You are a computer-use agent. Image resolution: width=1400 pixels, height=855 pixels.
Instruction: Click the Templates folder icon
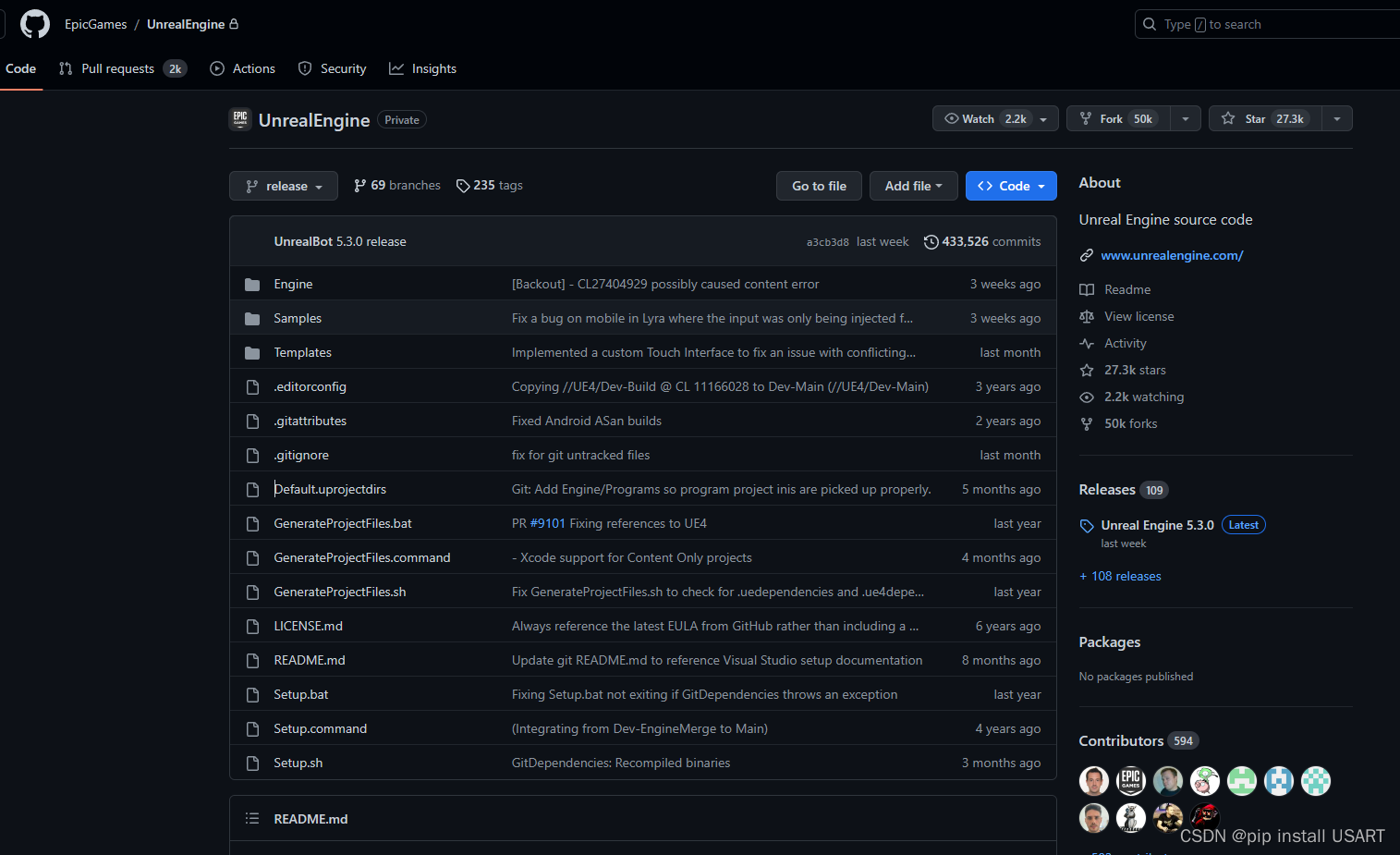[252, 353]
